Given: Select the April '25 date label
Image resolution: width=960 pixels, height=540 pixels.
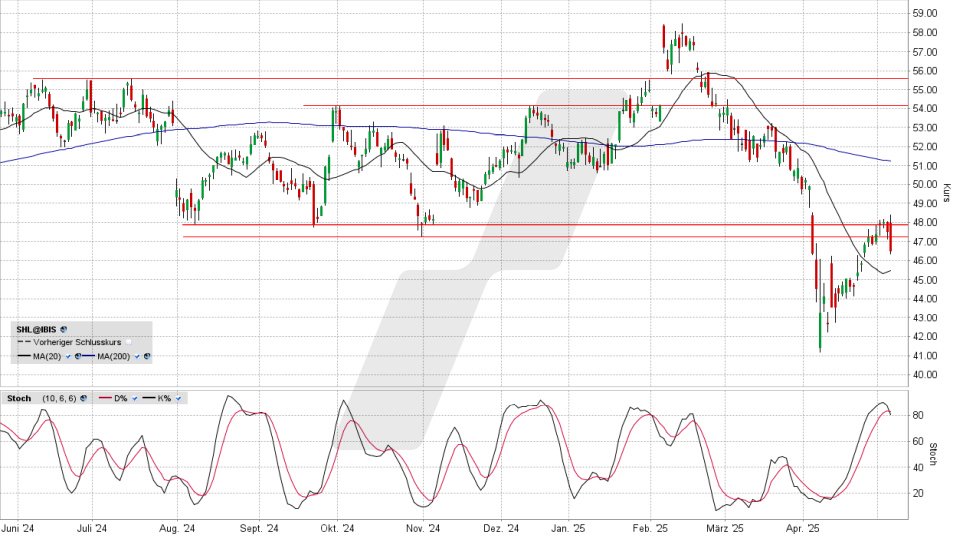Looking at the screenshot, I should (x=803, y=528).
